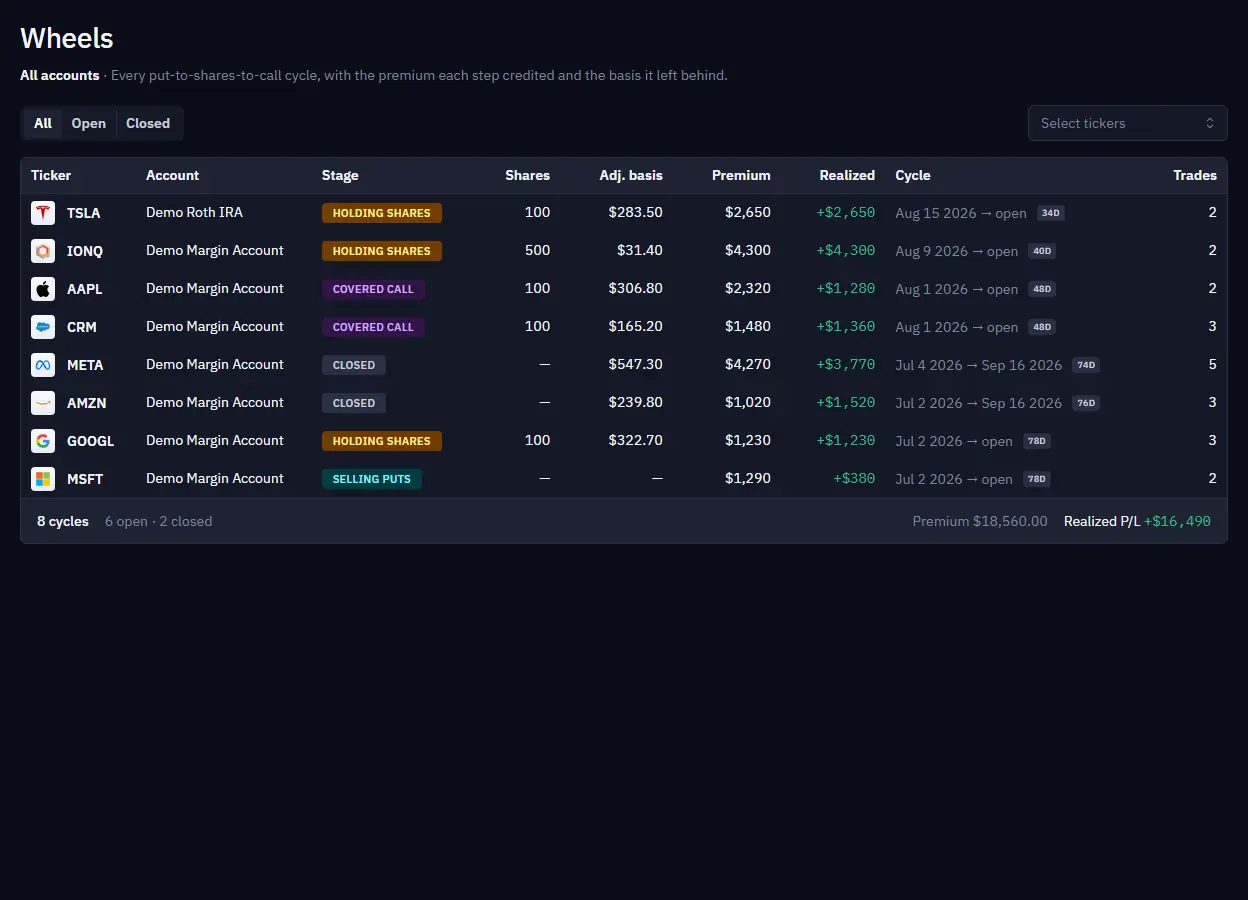Click the +$3,770 realized value

point(846,365)
